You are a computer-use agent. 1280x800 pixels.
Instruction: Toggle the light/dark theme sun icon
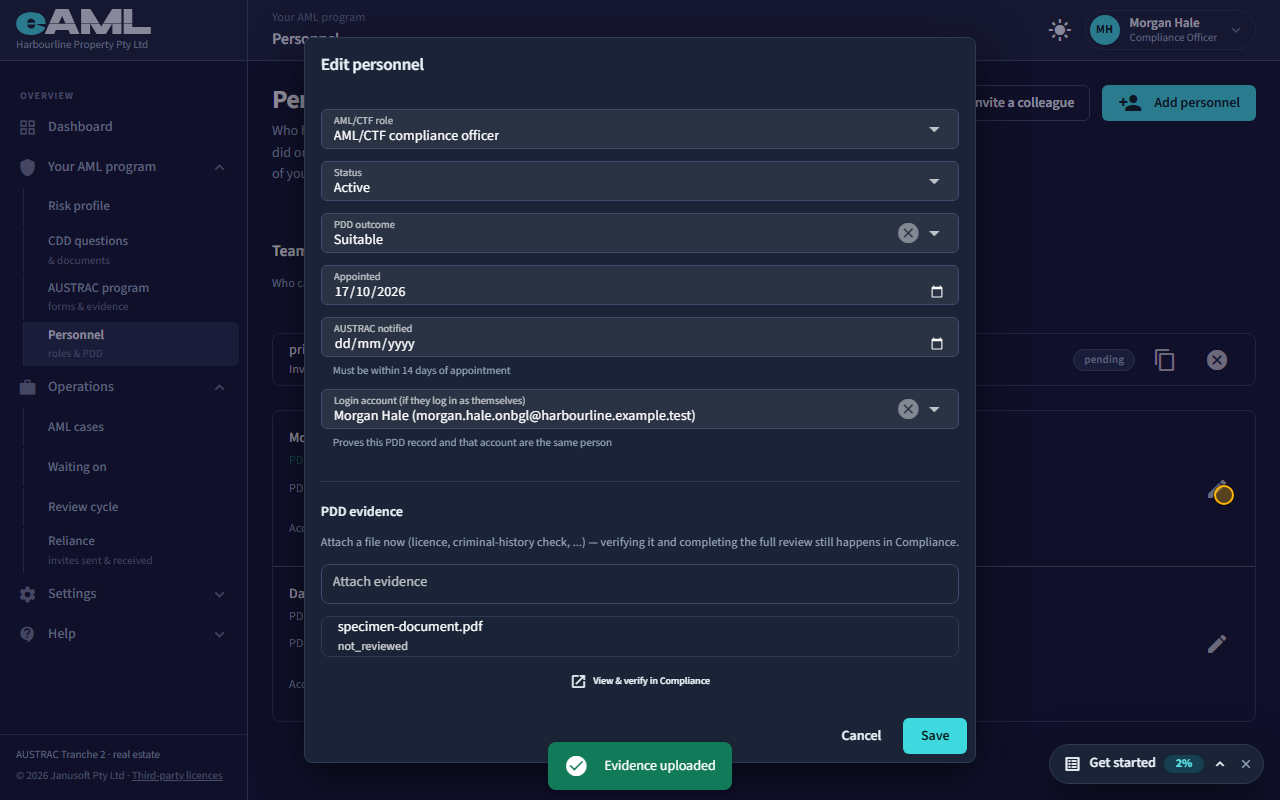coord(1059,30)
